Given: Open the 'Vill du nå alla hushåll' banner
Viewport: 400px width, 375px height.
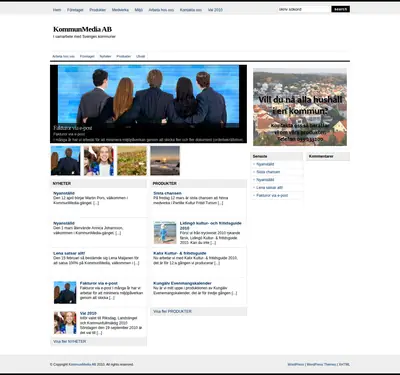Looking at the screenshot, I should [300, 107].
